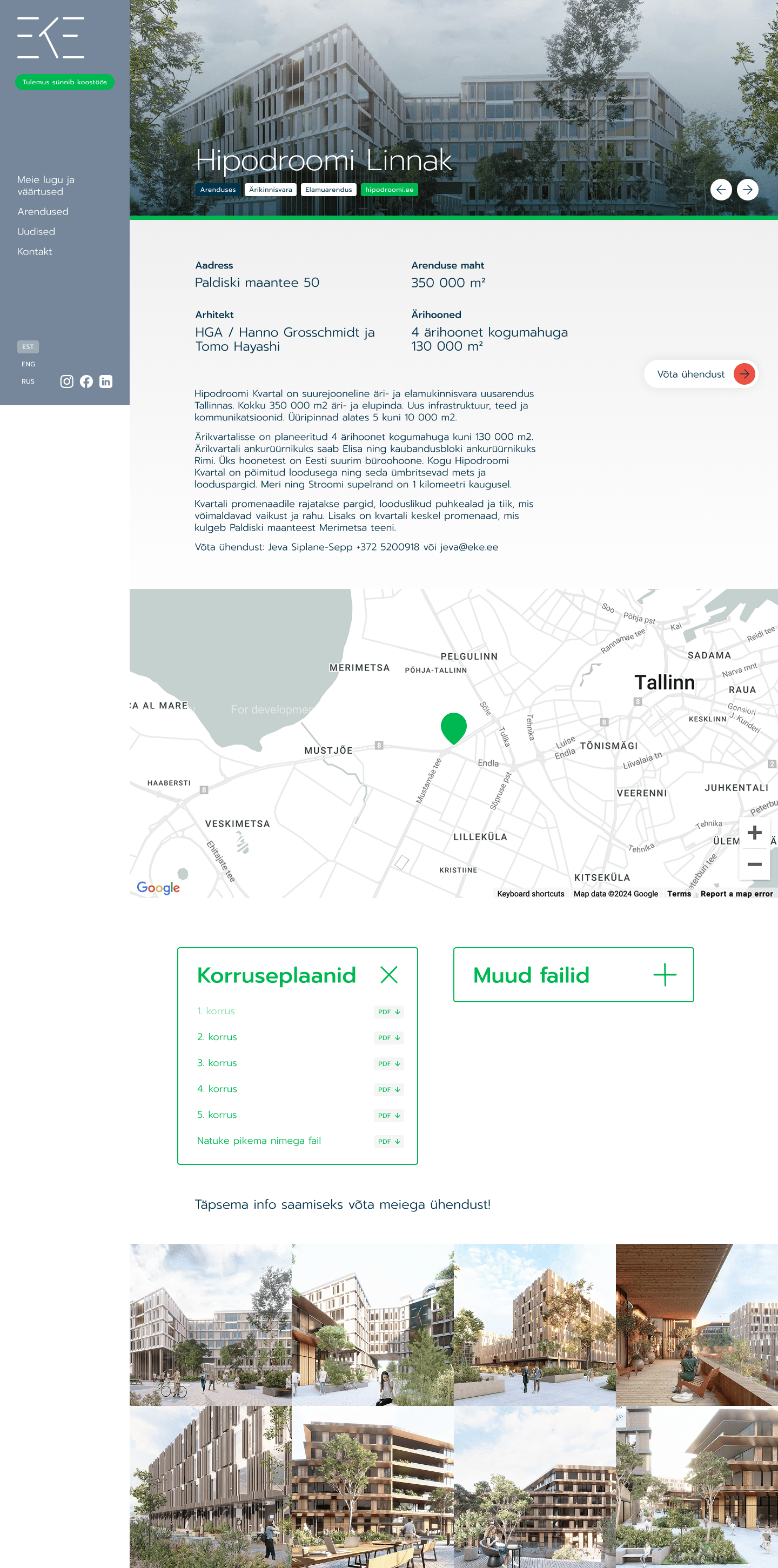This screenshot has width=778, height=1568.
Task: Click the Tulemus sünnib koostöös badge
Action: point(64,82)
